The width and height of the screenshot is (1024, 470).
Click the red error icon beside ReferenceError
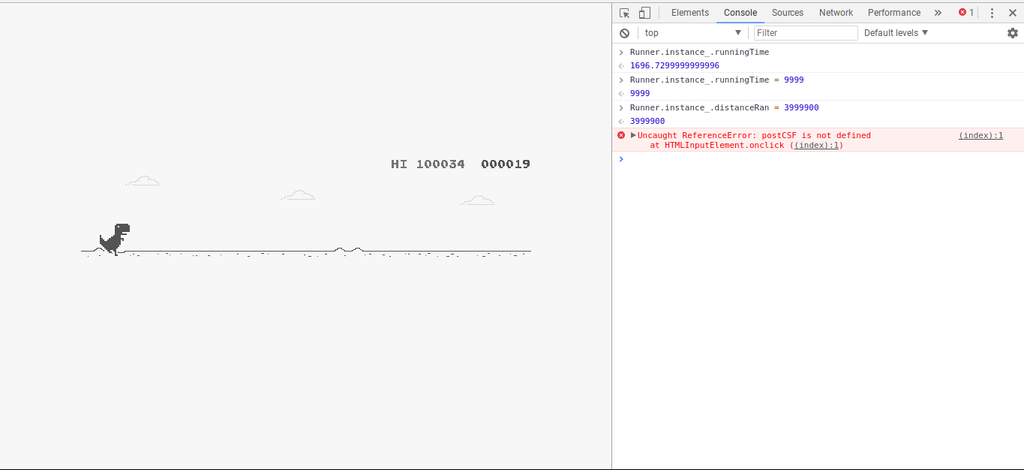point(621,135)
